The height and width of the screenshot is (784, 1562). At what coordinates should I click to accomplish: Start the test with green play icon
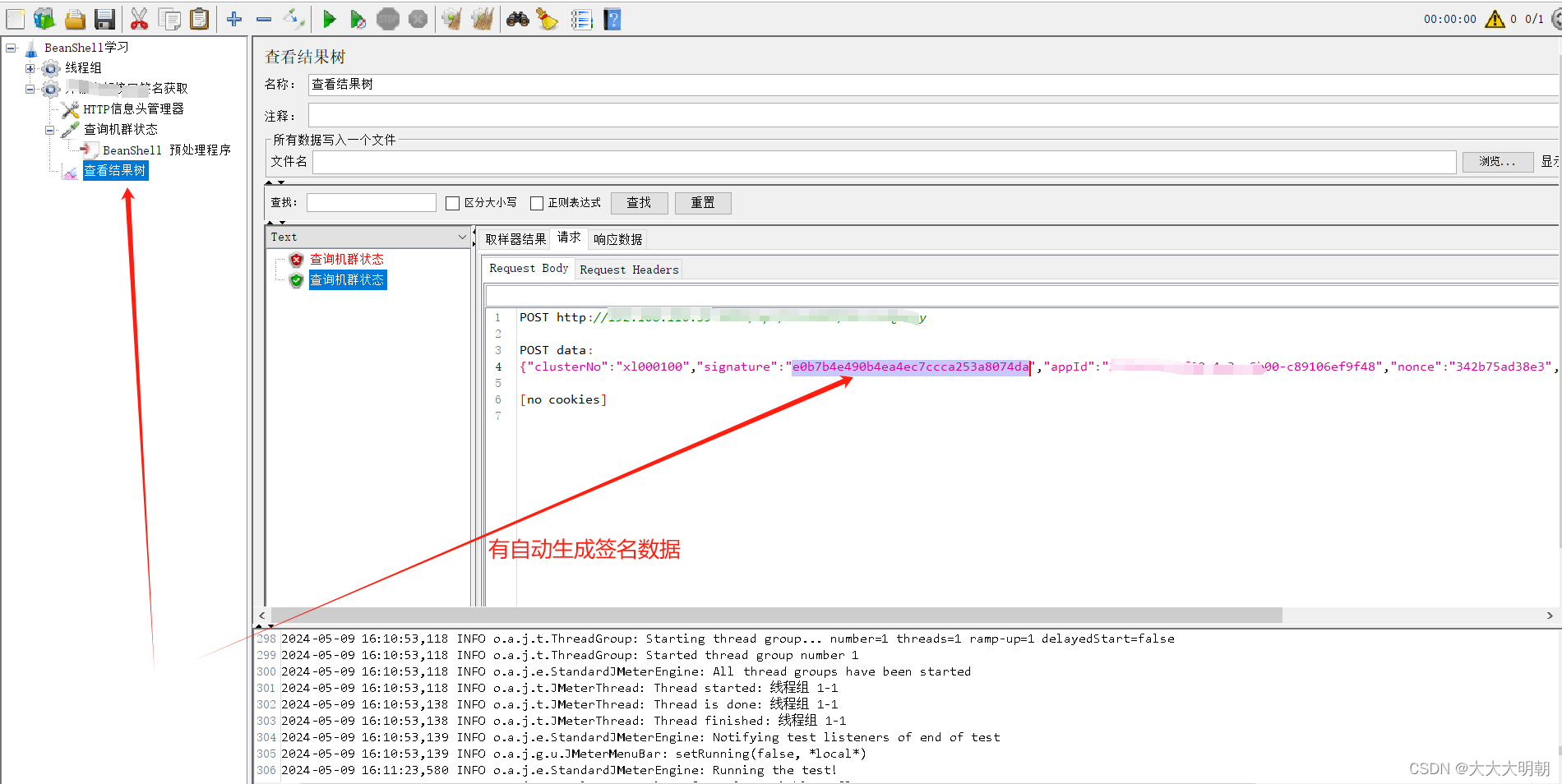(329, 19)
